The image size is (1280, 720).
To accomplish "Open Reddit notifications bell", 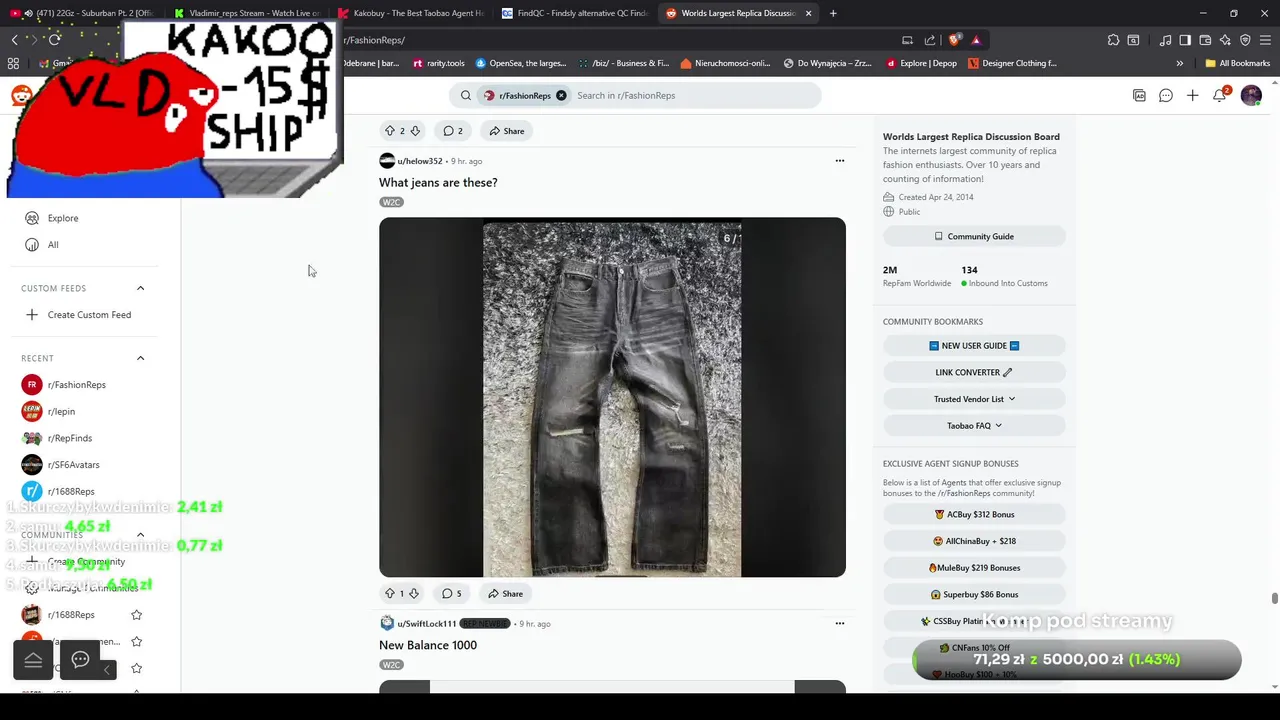I will 1219,95.
